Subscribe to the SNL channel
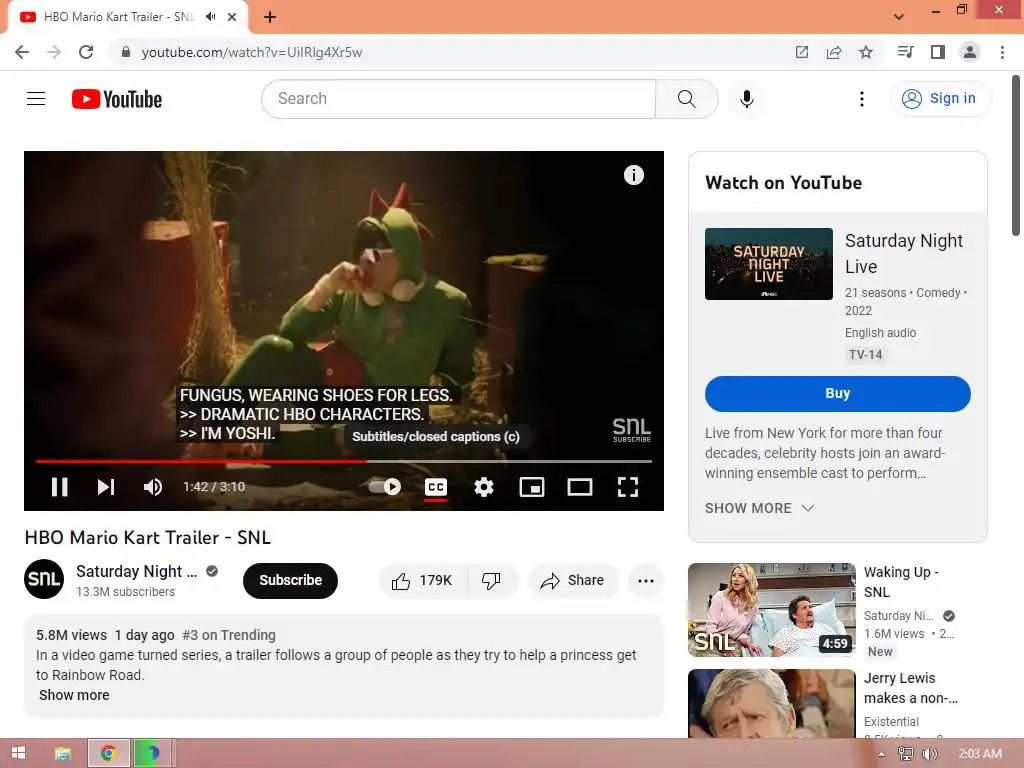This screenshot has height=768, width=1024. coord(291,580)
